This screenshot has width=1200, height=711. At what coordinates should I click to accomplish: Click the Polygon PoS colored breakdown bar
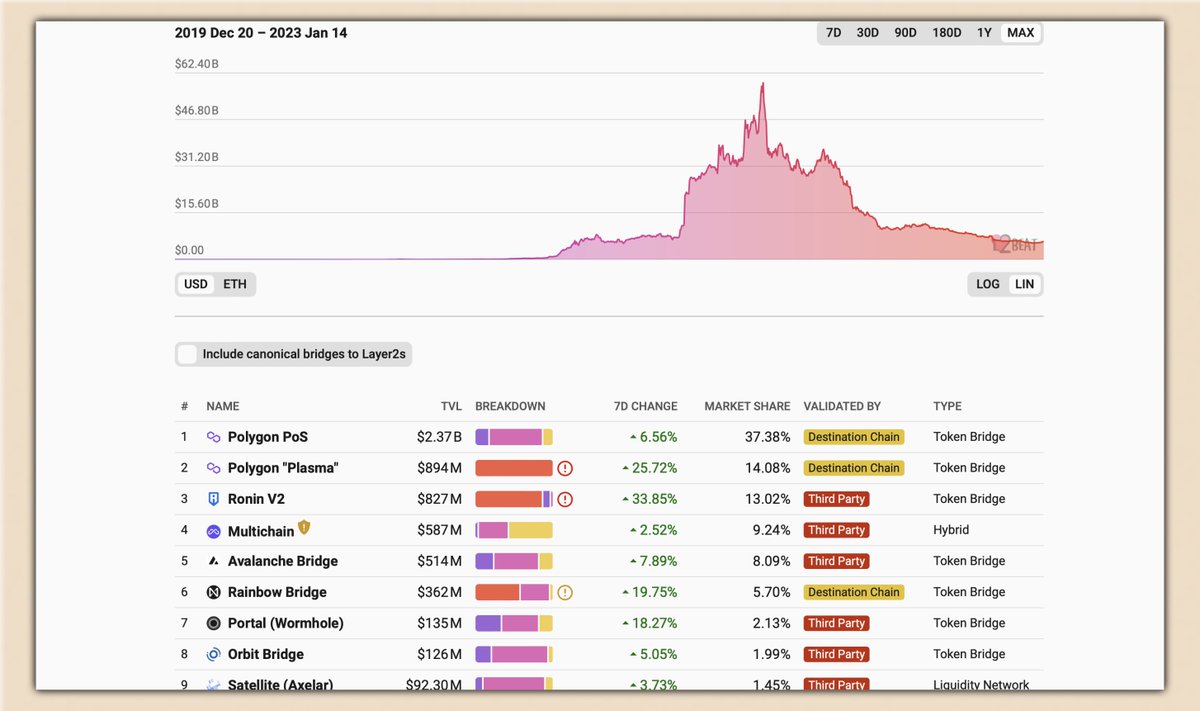tap(514, 437)
